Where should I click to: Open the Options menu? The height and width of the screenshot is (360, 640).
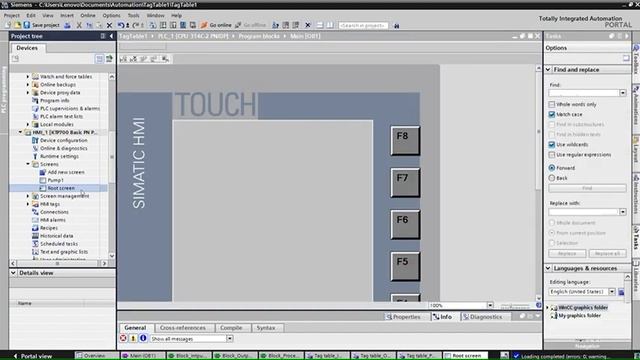pyautogui.click(x=111, y=16)
